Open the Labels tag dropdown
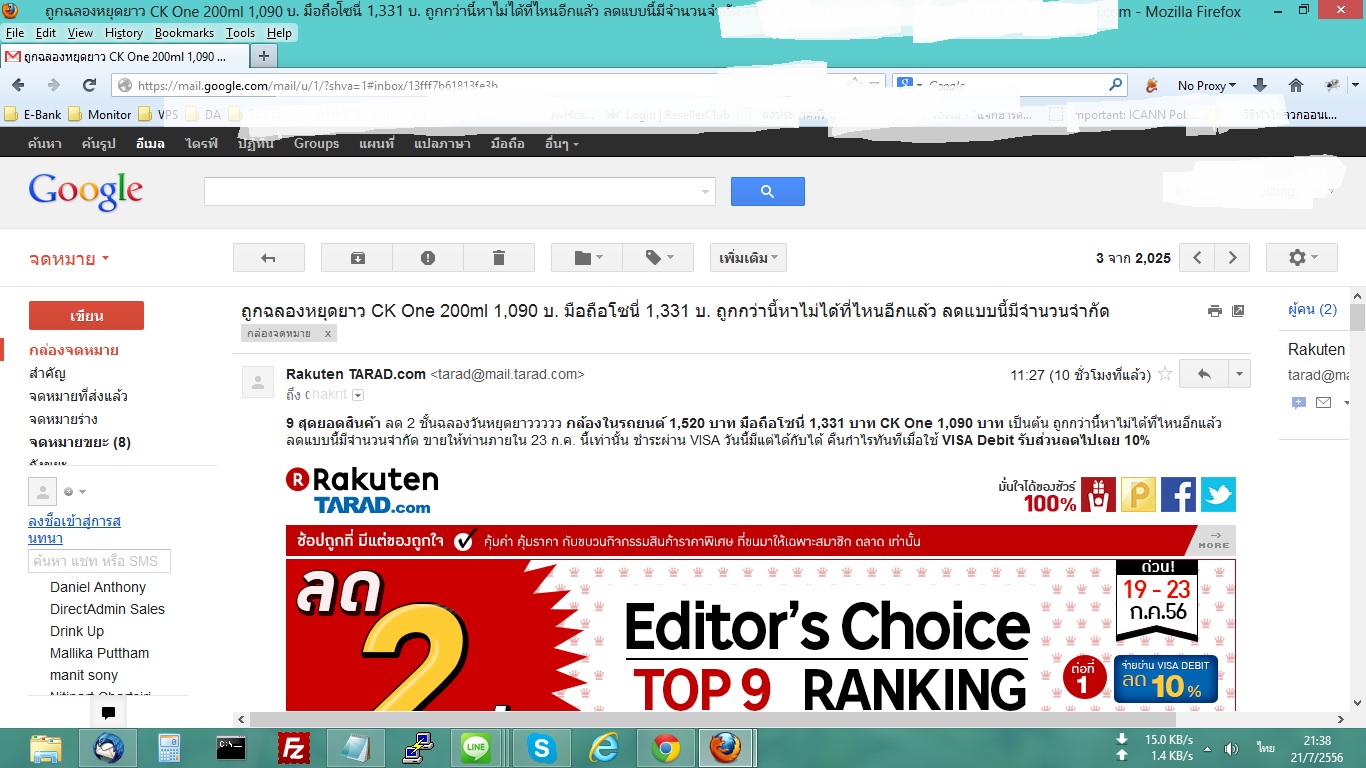1366x768 pixels. [x=658, y=258]
